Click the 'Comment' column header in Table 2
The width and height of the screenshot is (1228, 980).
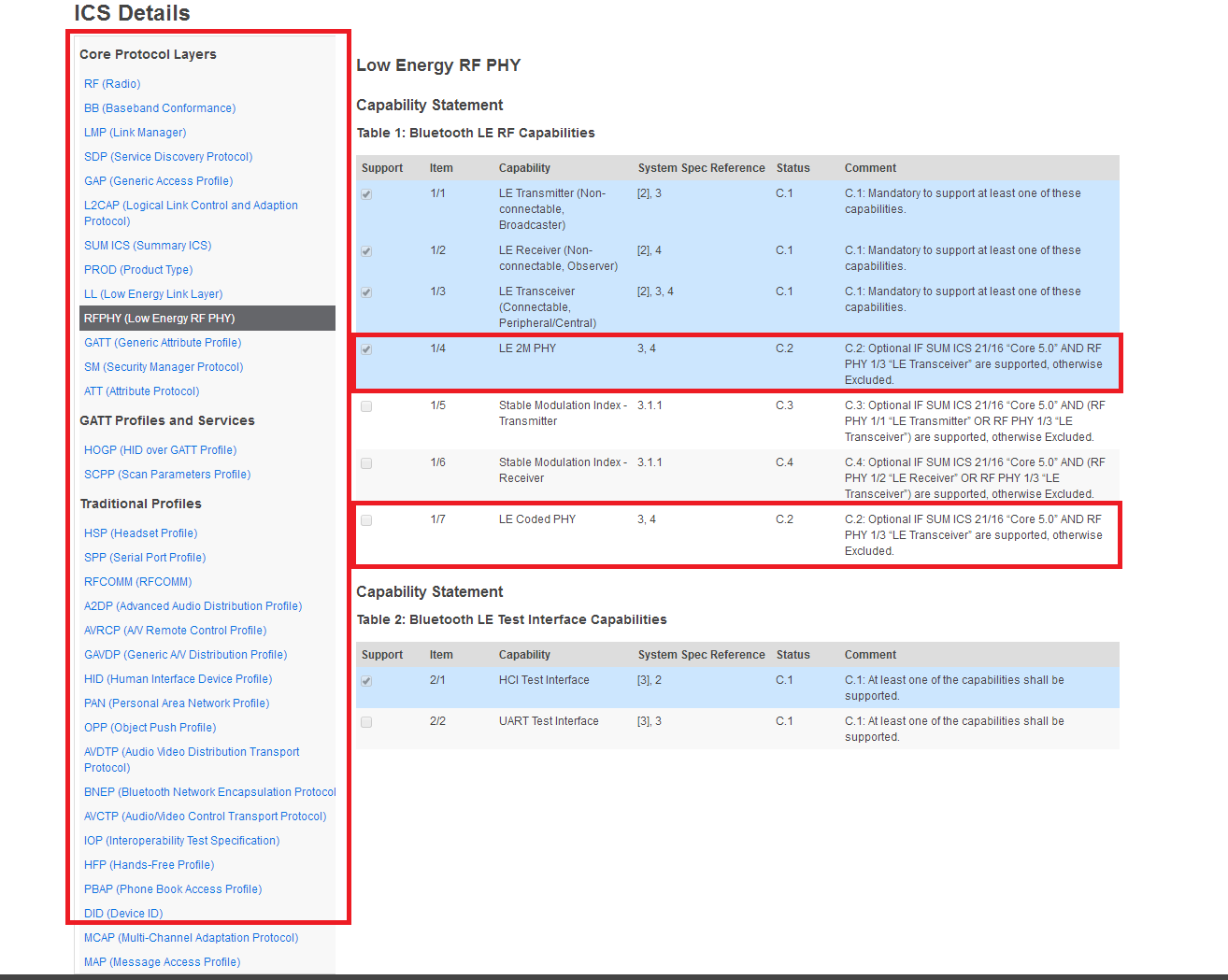(870, 655)
